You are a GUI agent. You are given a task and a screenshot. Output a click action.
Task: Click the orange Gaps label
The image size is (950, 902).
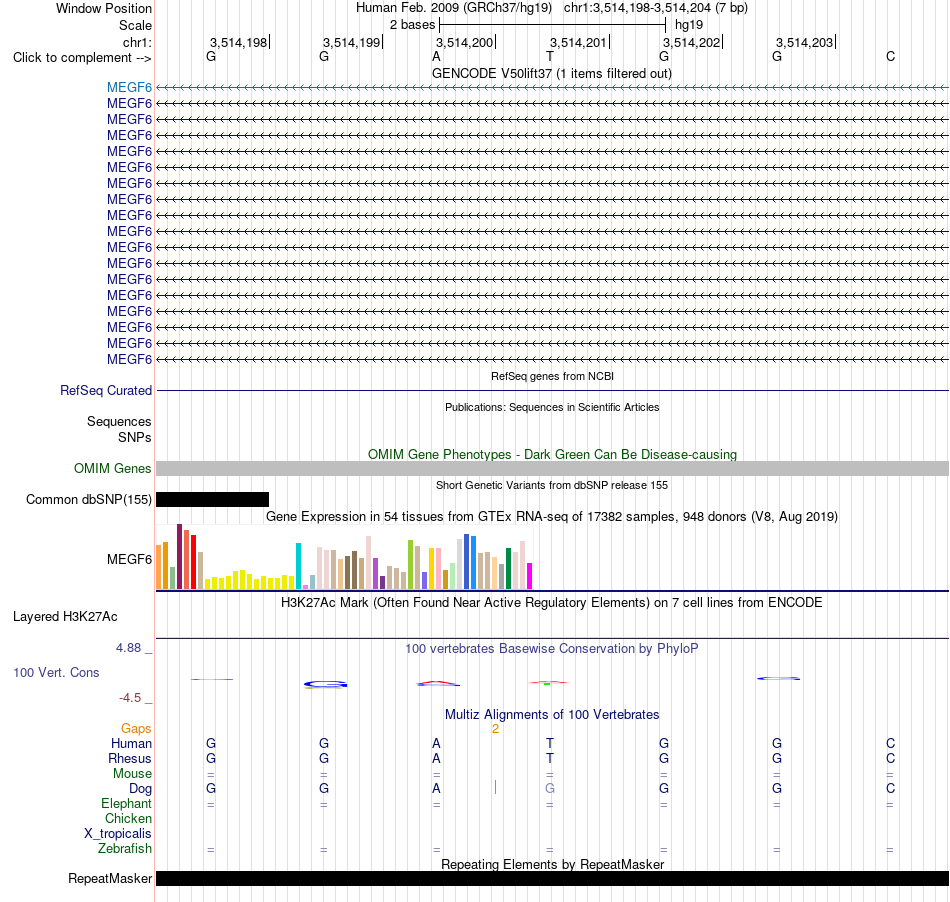coord(136,729)
